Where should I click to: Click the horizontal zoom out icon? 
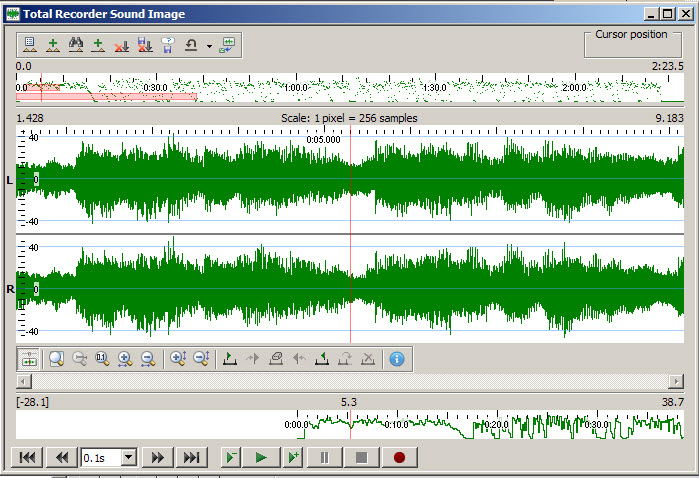tap(148, 359)
